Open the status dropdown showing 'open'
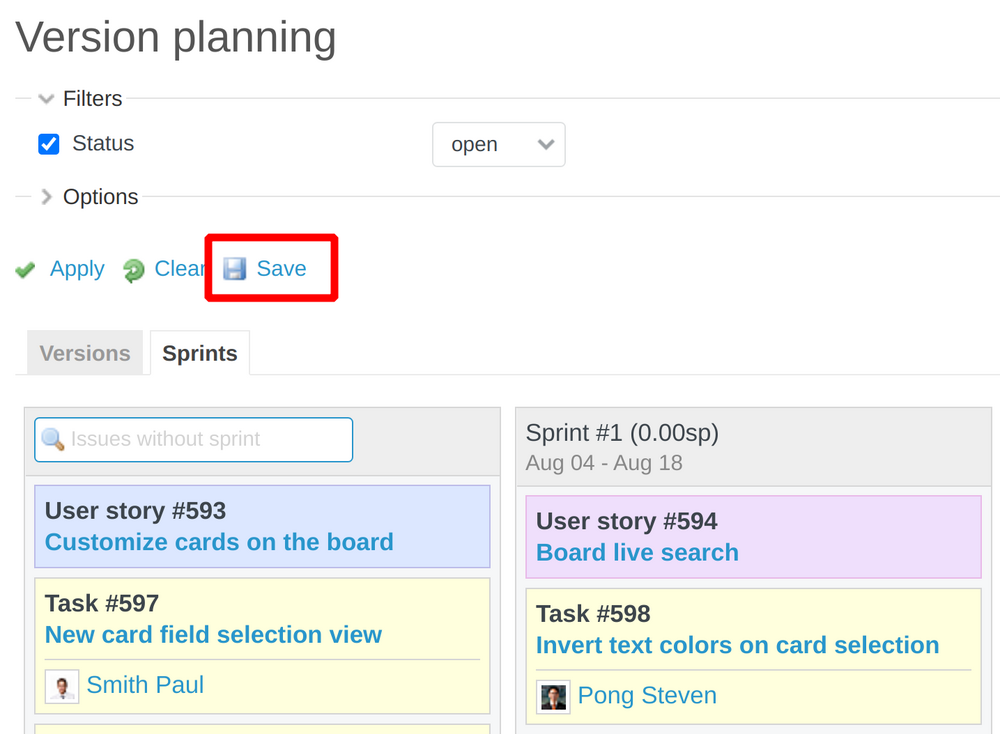Image resolution: width=1000 pixels, height=734 pixels. click(x=498, y=144)
